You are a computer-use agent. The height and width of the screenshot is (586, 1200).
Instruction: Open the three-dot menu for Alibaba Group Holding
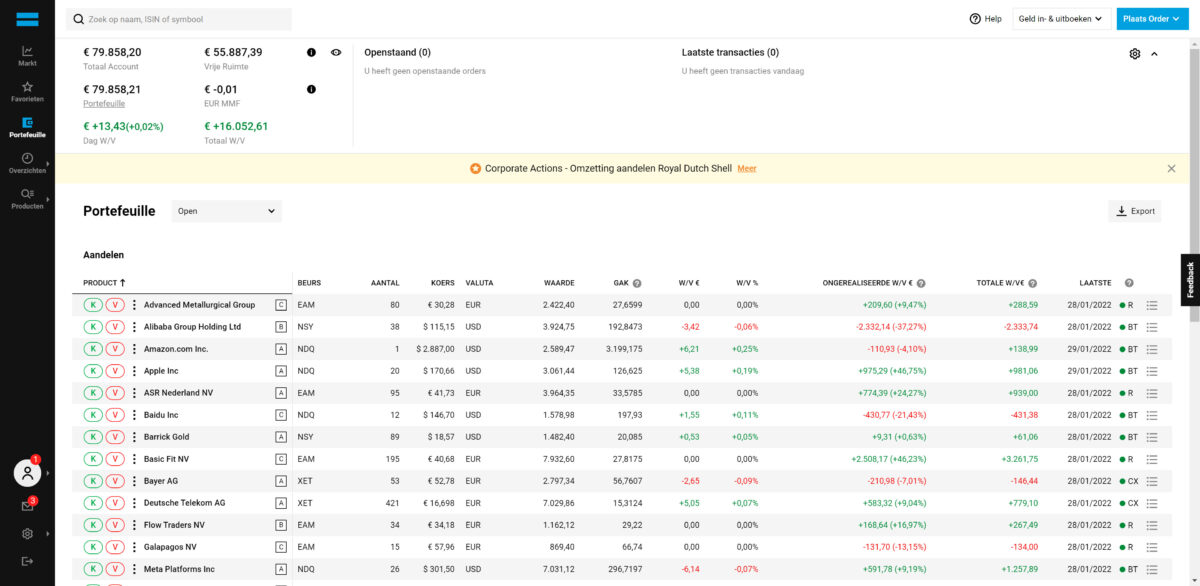134,326
